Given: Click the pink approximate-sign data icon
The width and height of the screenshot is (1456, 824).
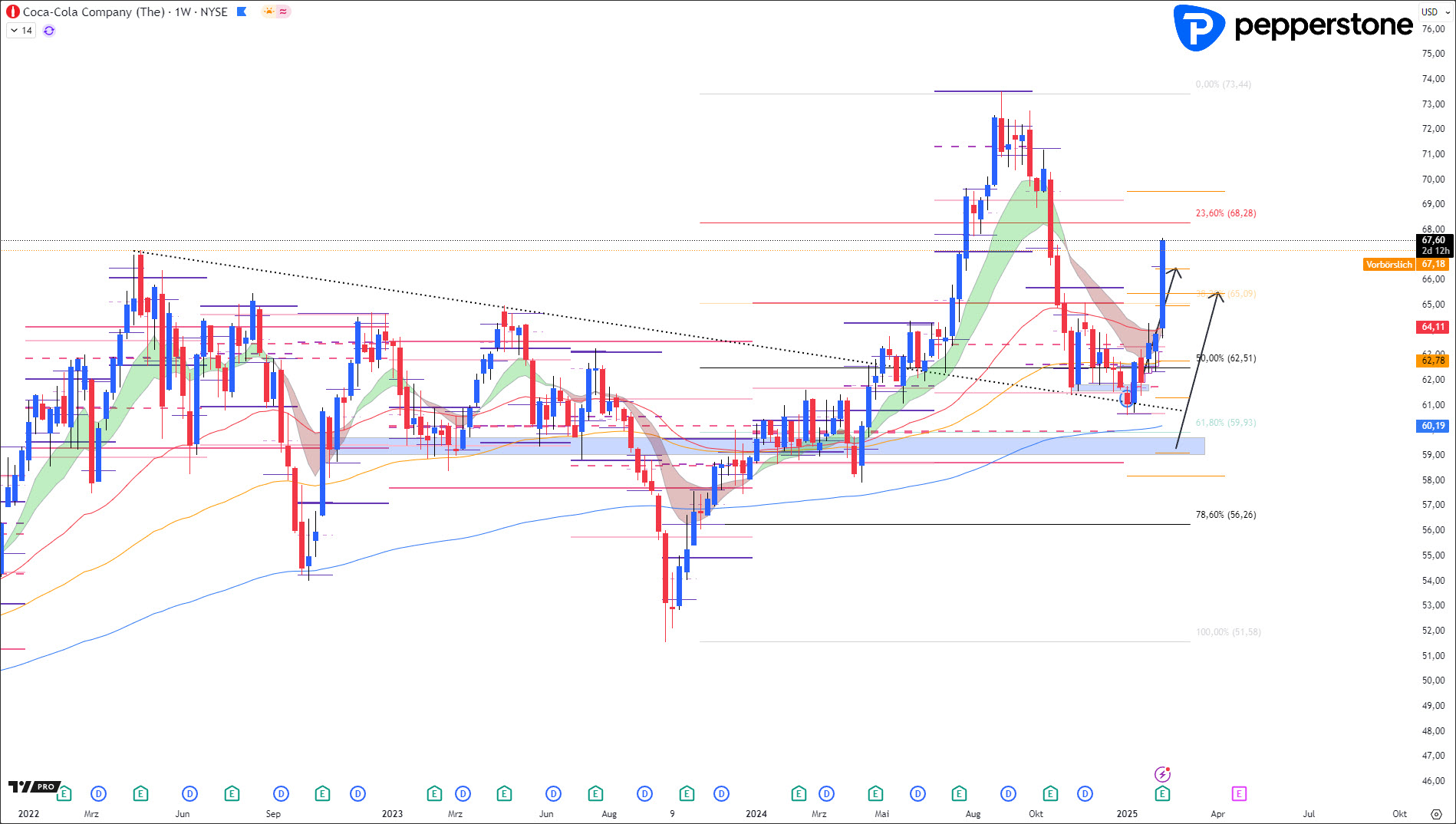Looking at the screenshot, I should click(283, 12).
